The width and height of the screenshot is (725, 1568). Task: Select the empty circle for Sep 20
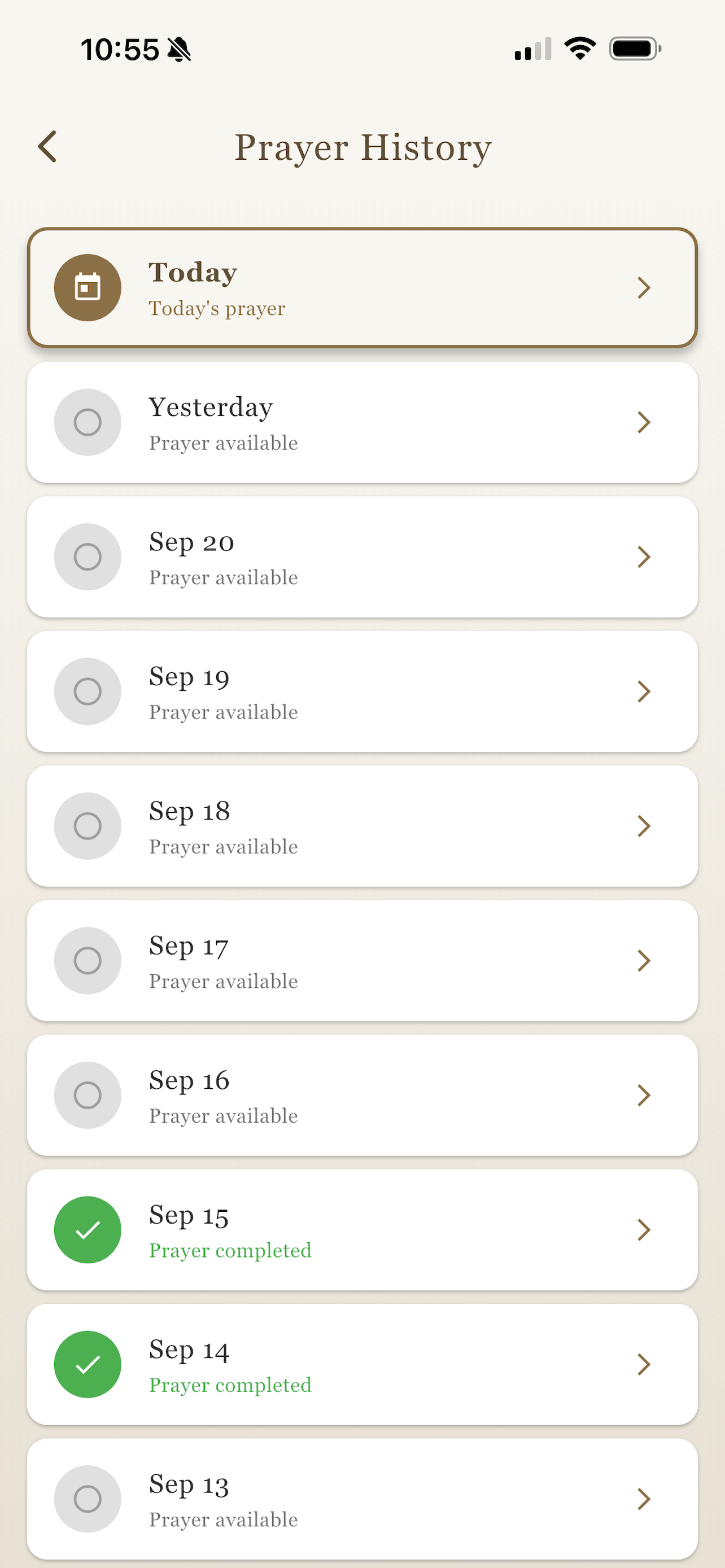[88, 557]
